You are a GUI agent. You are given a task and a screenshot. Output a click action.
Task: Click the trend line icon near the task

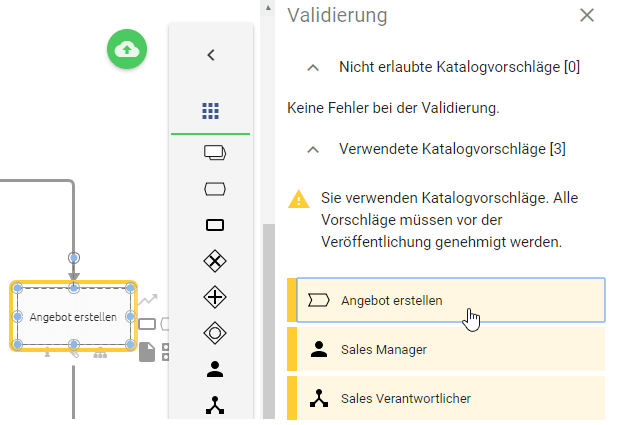coord(148,299)
